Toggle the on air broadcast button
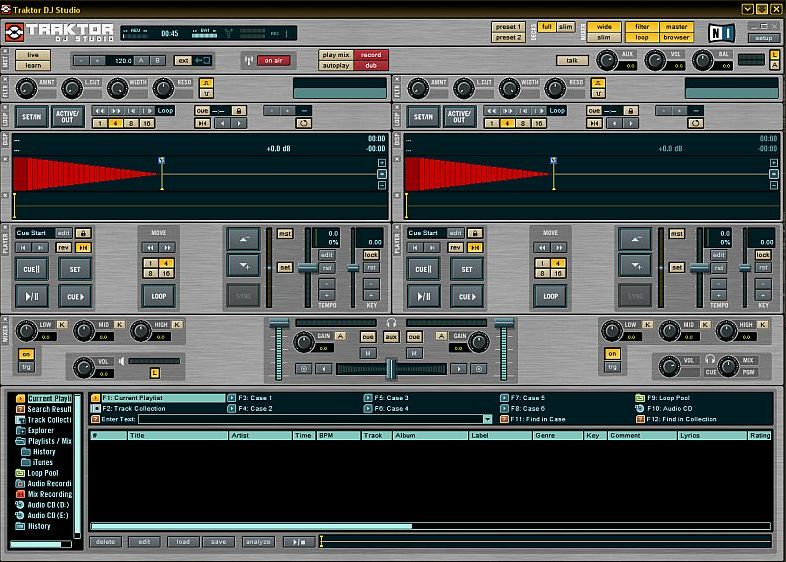This screenshot has height=562, width=786. point(274,61)
